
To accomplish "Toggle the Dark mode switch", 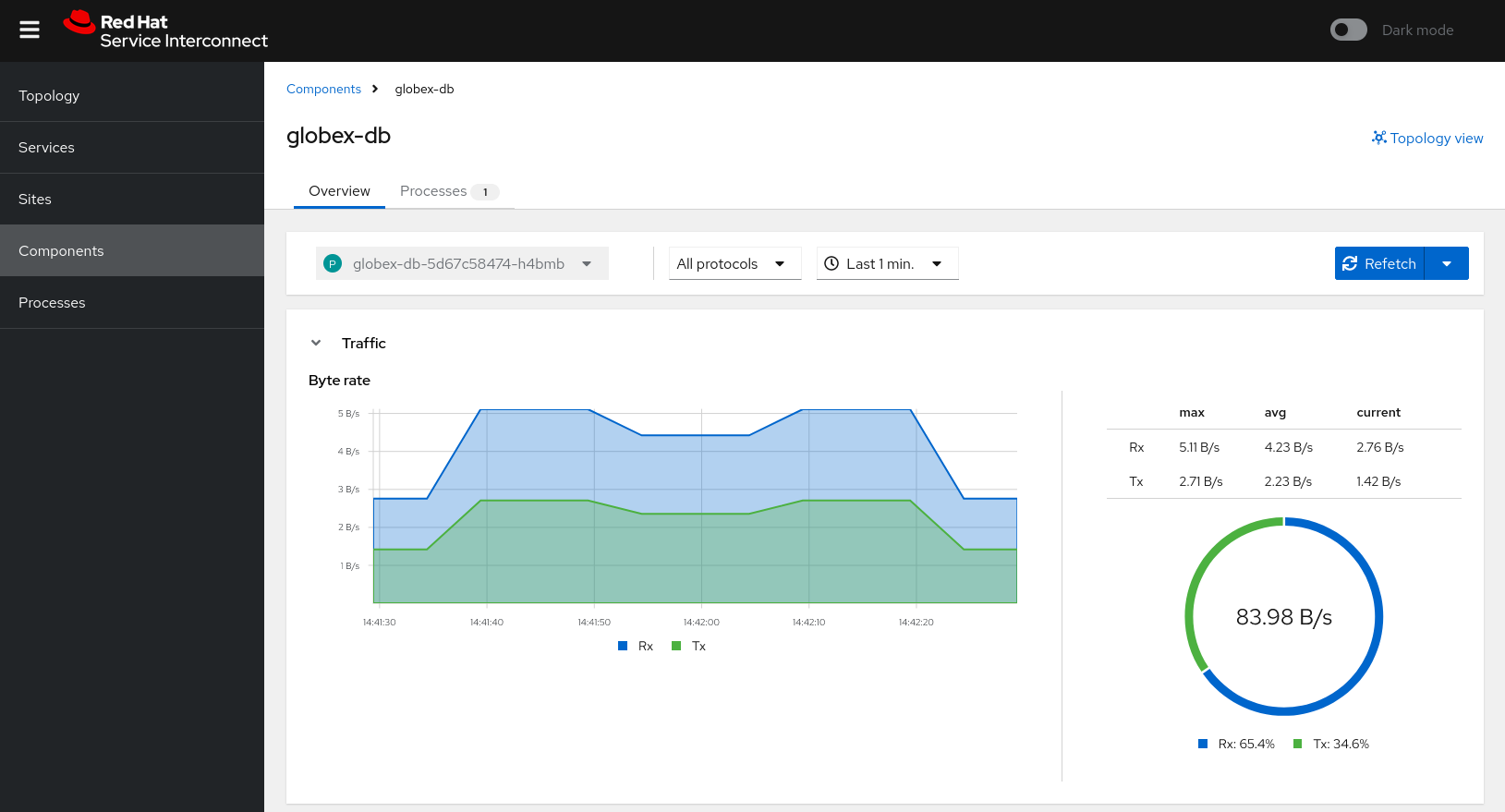I will tap(1348, 30).
